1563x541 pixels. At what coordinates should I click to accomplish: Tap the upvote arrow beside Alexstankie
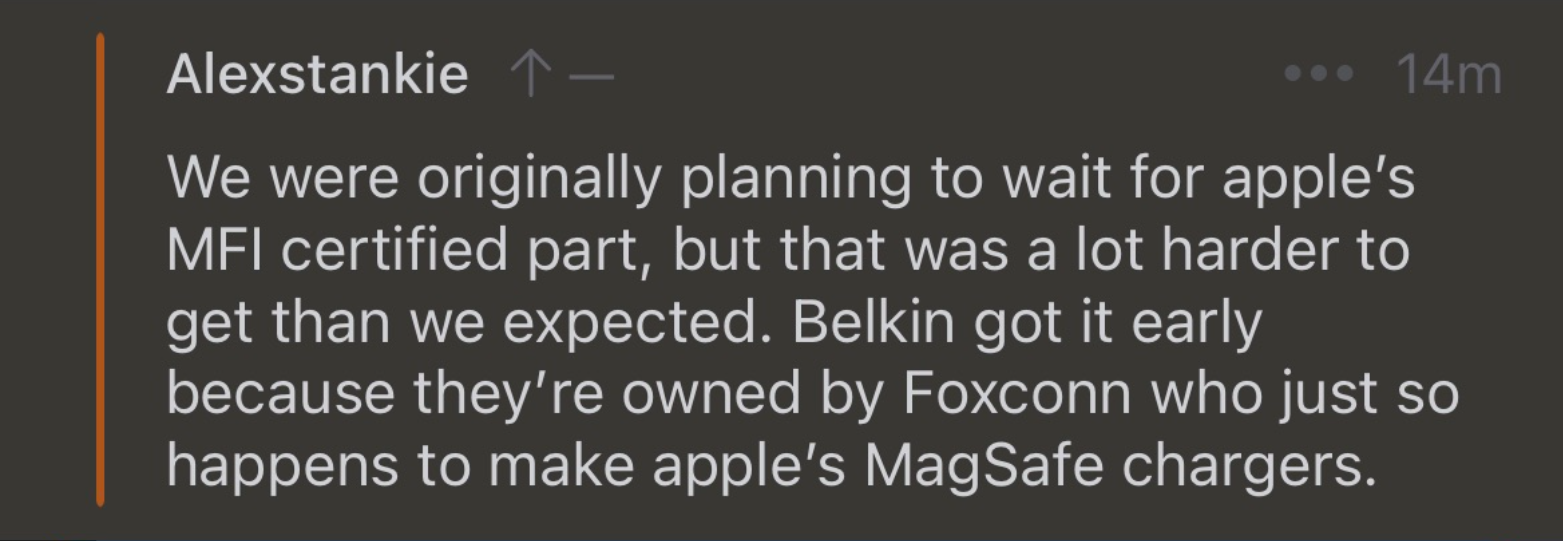pos(529,75)
